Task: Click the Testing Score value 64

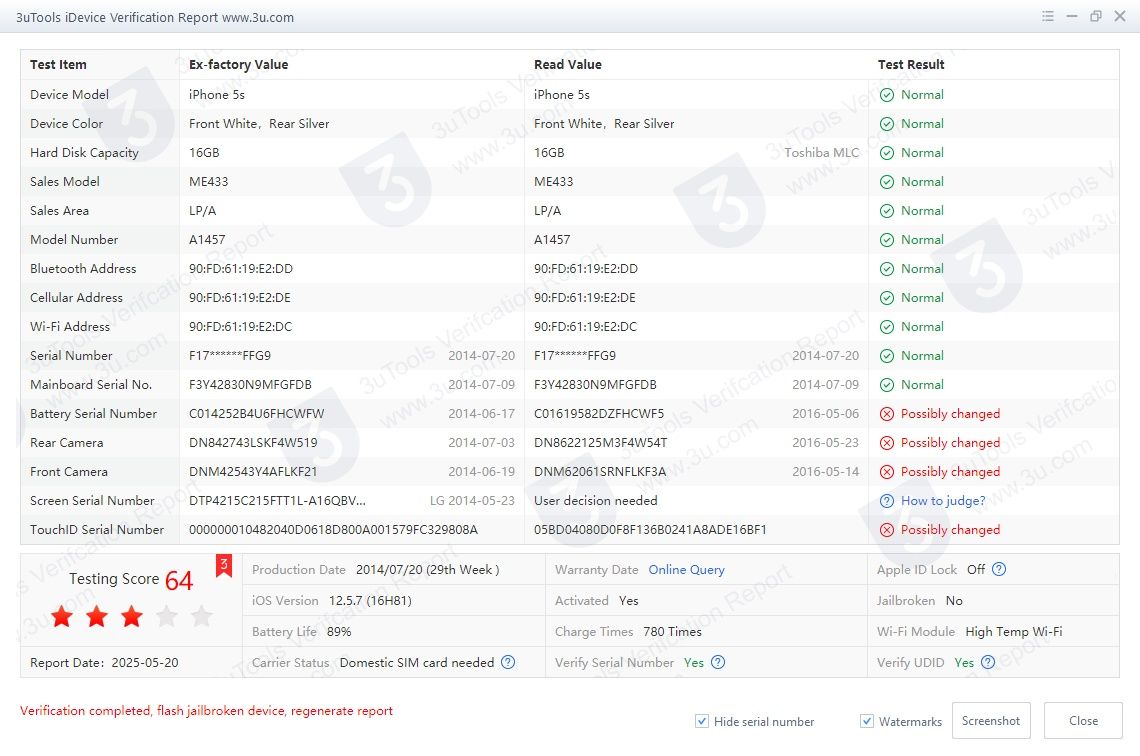Action: 179,580
